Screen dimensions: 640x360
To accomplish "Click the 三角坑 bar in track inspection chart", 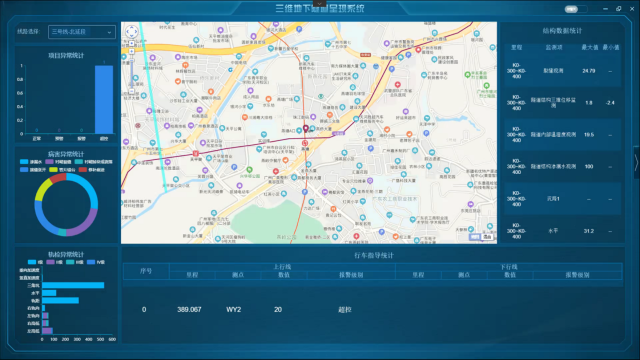I will click(73, 285).
